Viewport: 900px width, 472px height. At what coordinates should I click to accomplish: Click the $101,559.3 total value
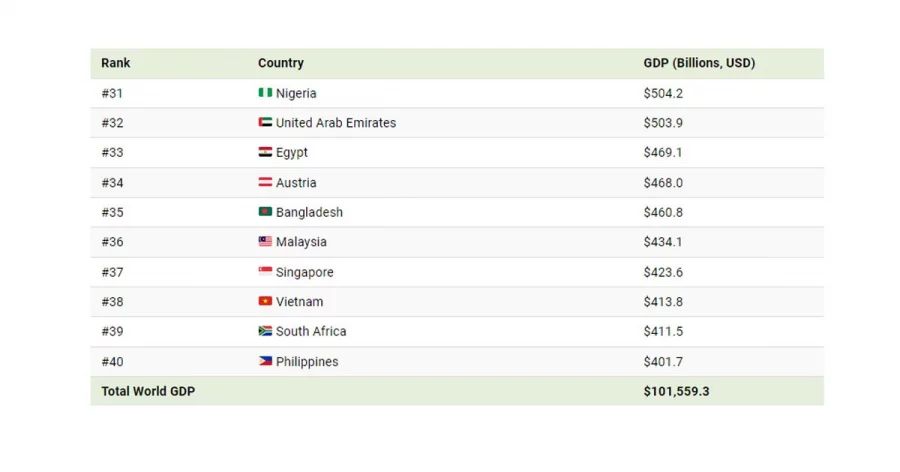point(676,391)
